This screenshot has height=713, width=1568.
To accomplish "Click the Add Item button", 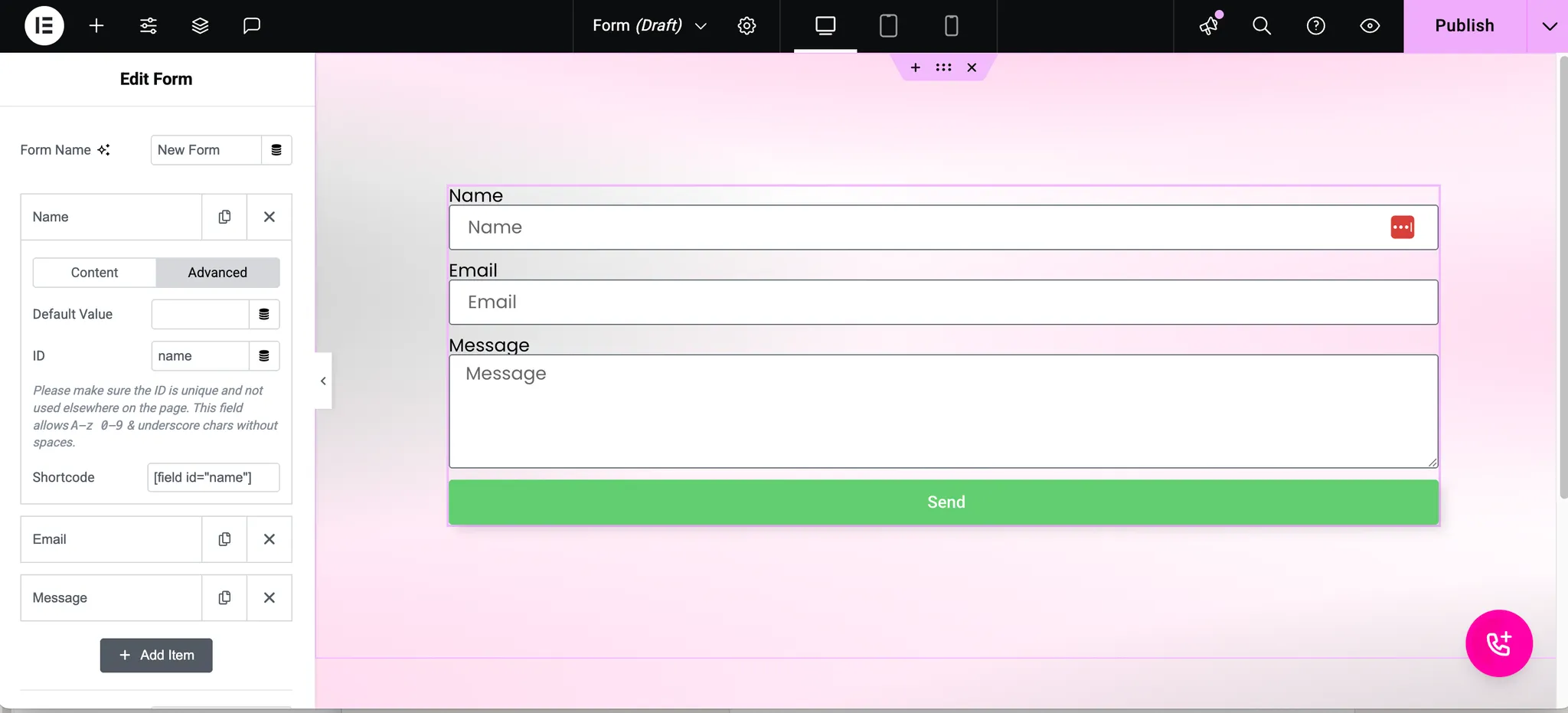I will pyautogui.click(x=156, y=656).
